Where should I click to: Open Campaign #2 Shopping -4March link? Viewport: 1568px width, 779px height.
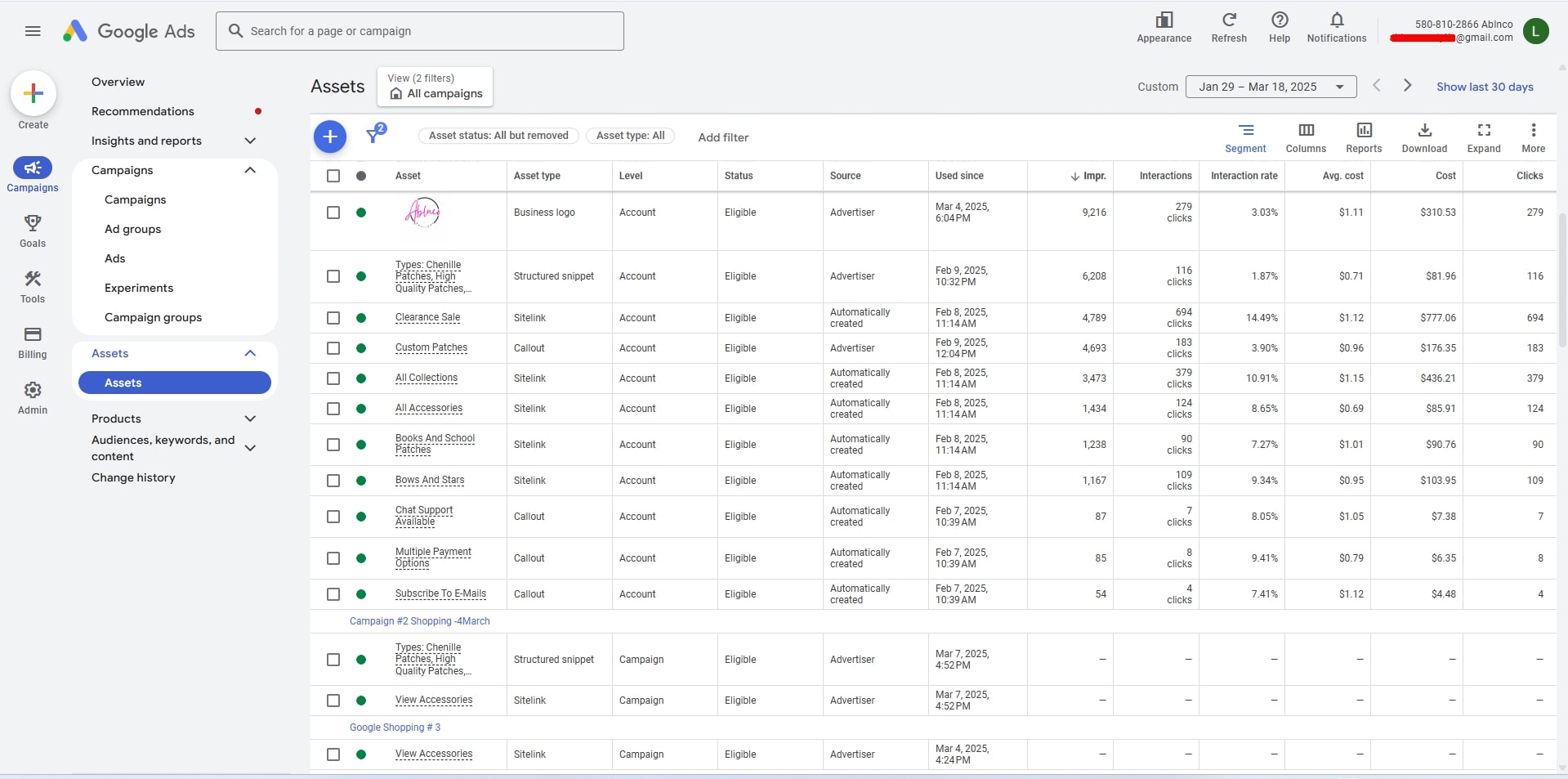pos(420,621)
